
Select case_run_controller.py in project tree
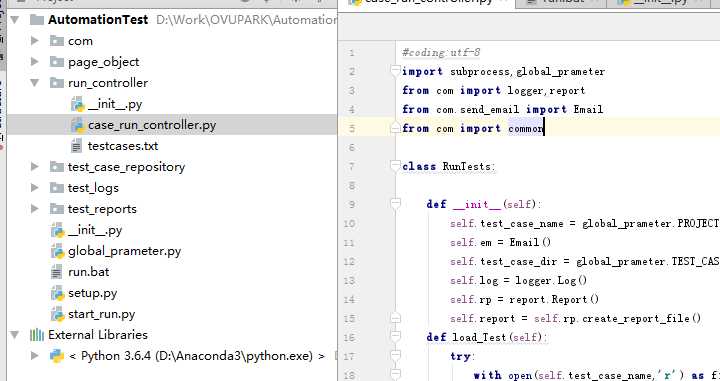click(x=152, y=125)
